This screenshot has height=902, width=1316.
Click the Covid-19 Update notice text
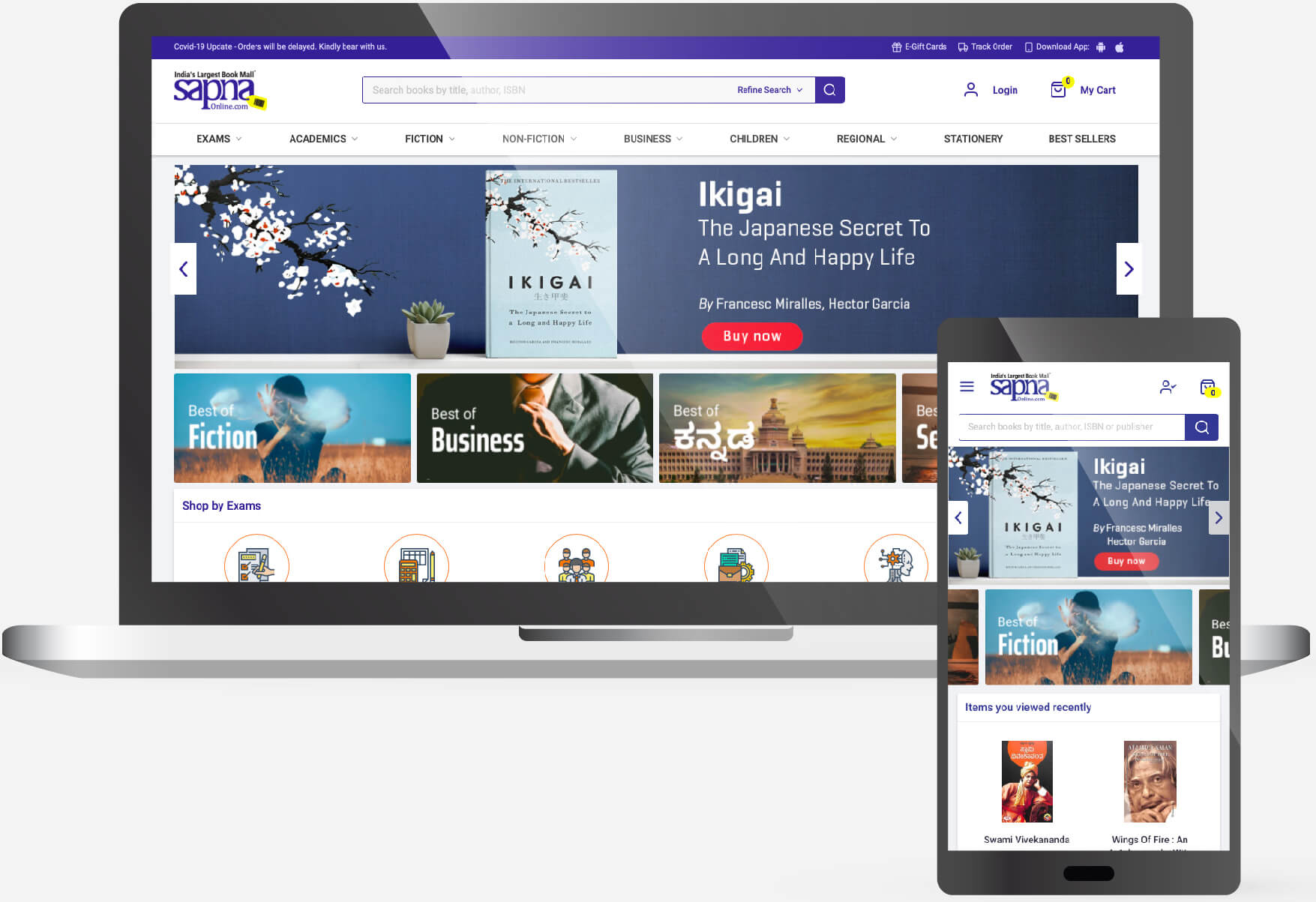pyautogui.click(x=280, y=46)
